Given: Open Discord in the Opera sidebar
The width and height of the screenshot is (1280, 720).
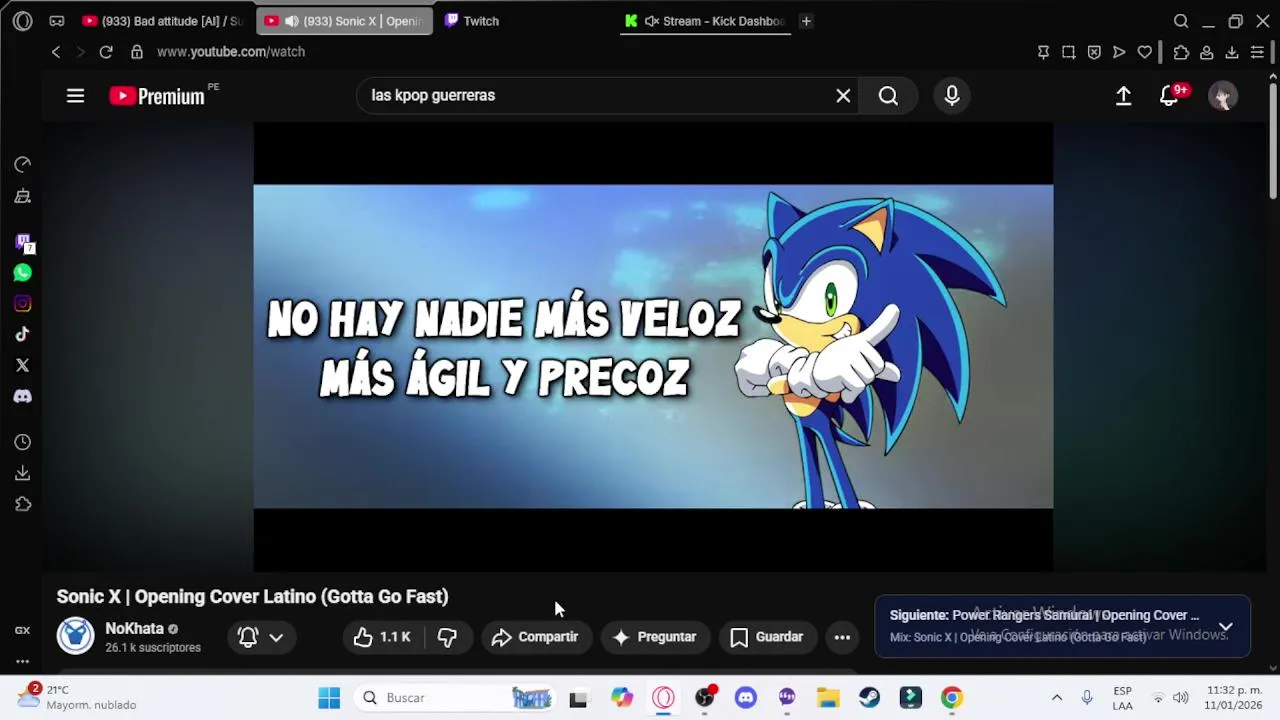Looking at the screenshot, I should coord(23,397).
